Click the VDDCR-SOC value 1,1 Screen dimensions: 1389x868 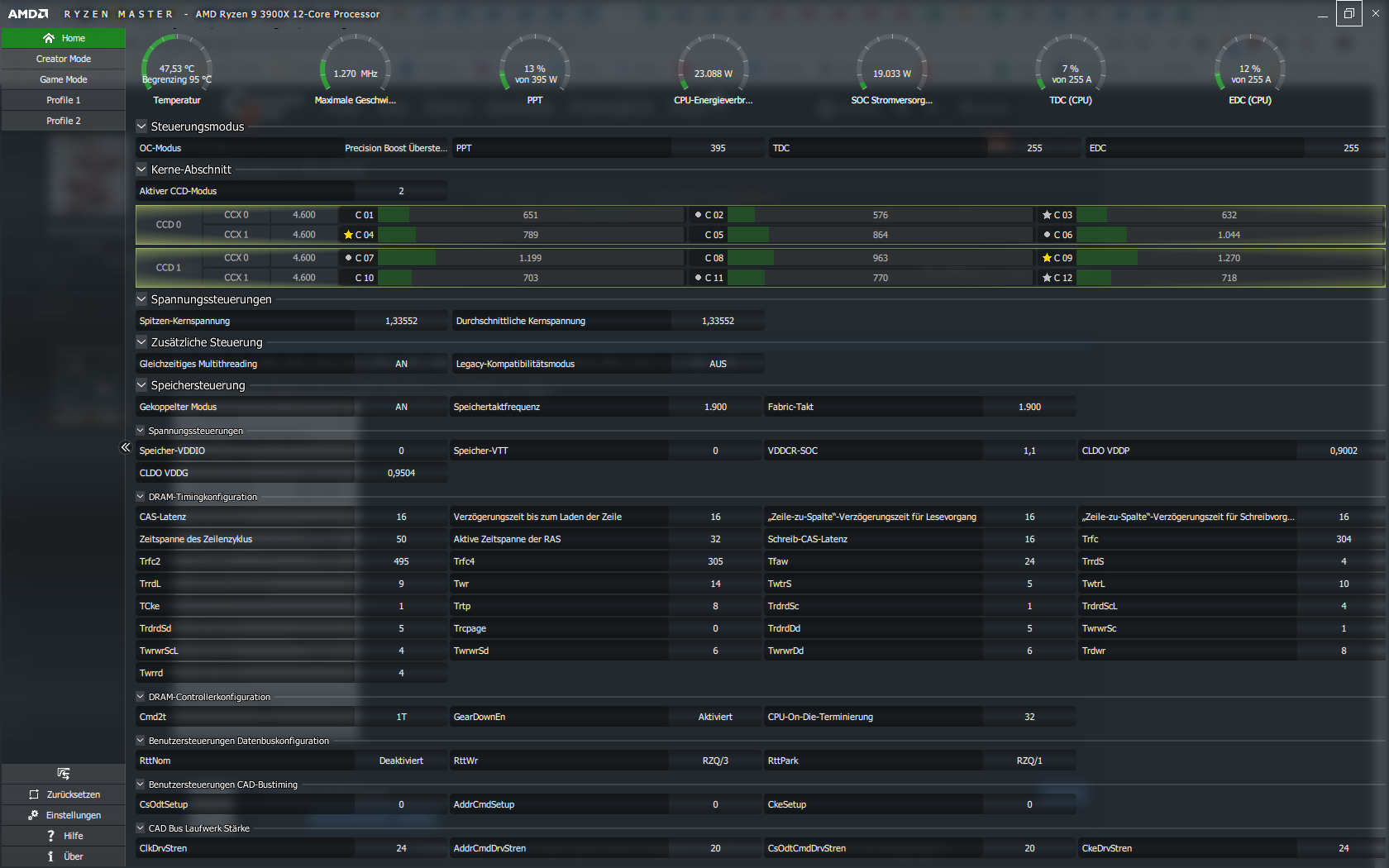click(1030, 451)
